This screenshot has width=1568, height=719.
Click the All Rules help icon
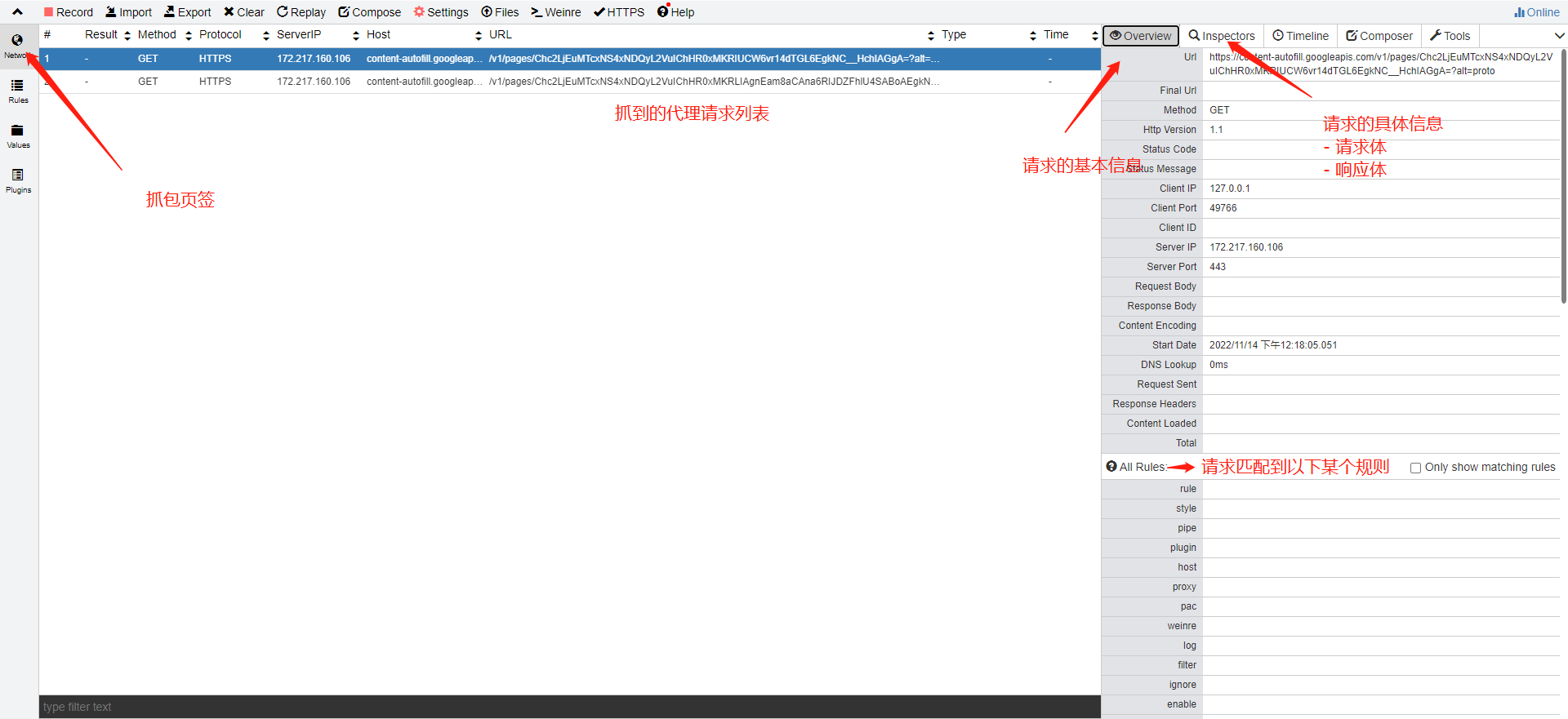click(1111, 467)
